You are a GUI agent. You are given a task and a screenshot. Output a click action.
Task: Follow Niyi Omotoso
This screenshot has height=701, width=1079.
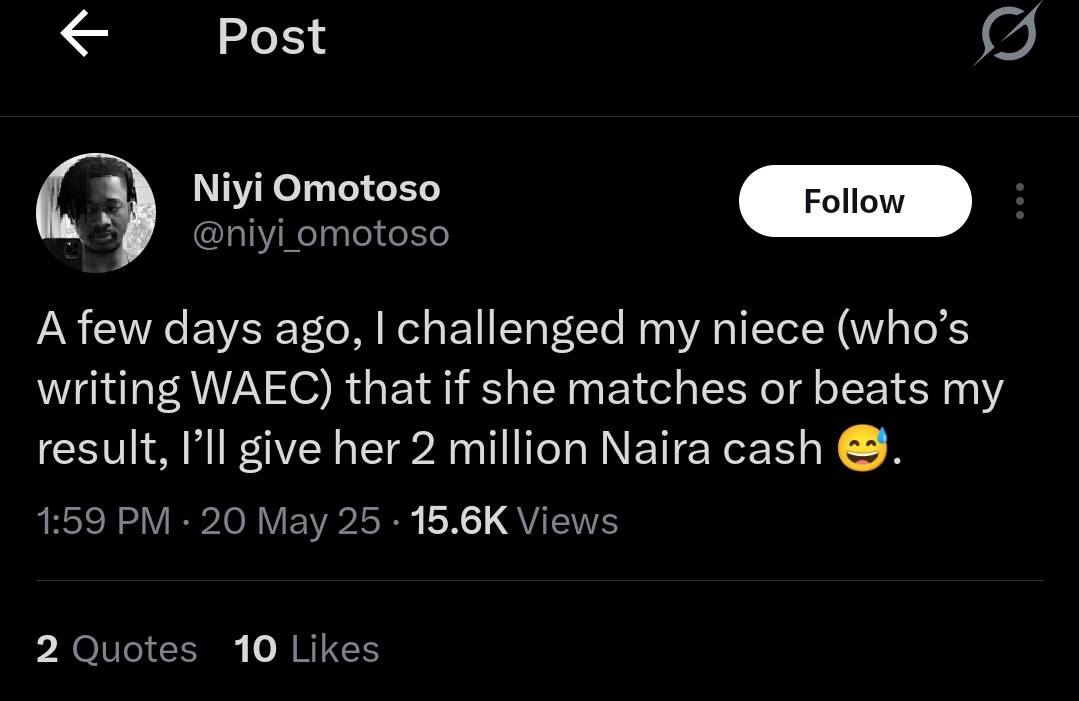point(854,201)
